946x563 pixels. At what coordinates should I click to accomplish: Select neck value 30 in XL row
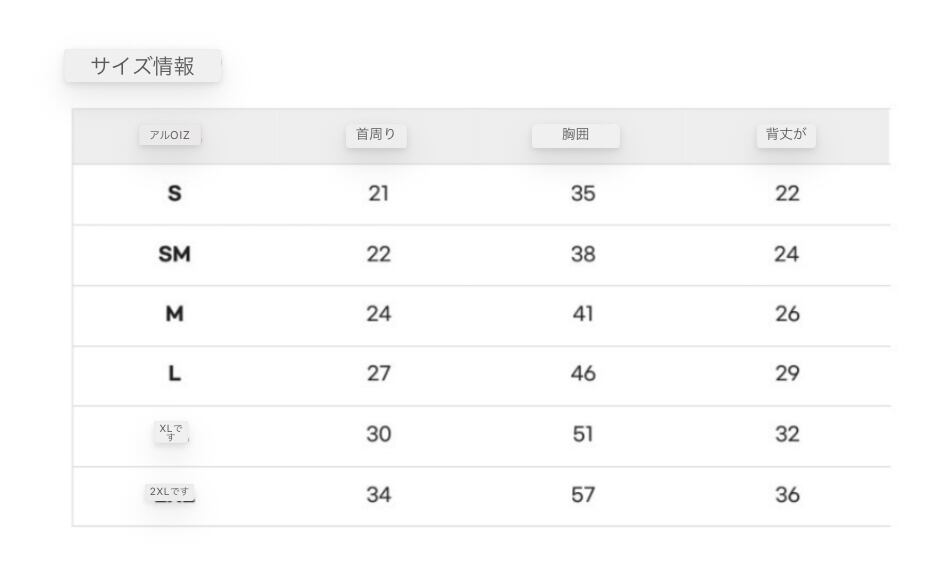pos(378,435)
